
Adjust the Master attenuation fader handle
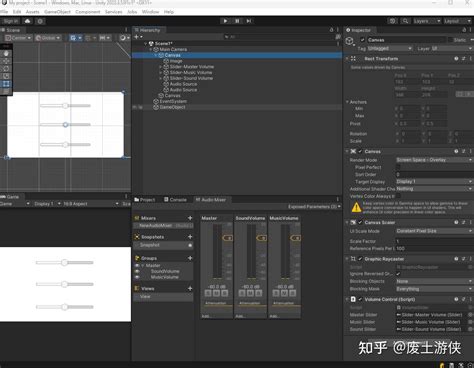[228, 238]
